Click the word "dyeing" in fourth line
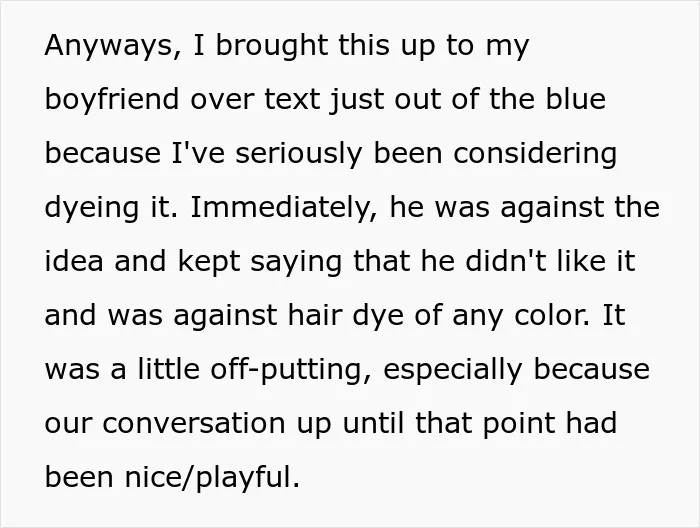Screen dimensions: 700x528 point(92,208)
